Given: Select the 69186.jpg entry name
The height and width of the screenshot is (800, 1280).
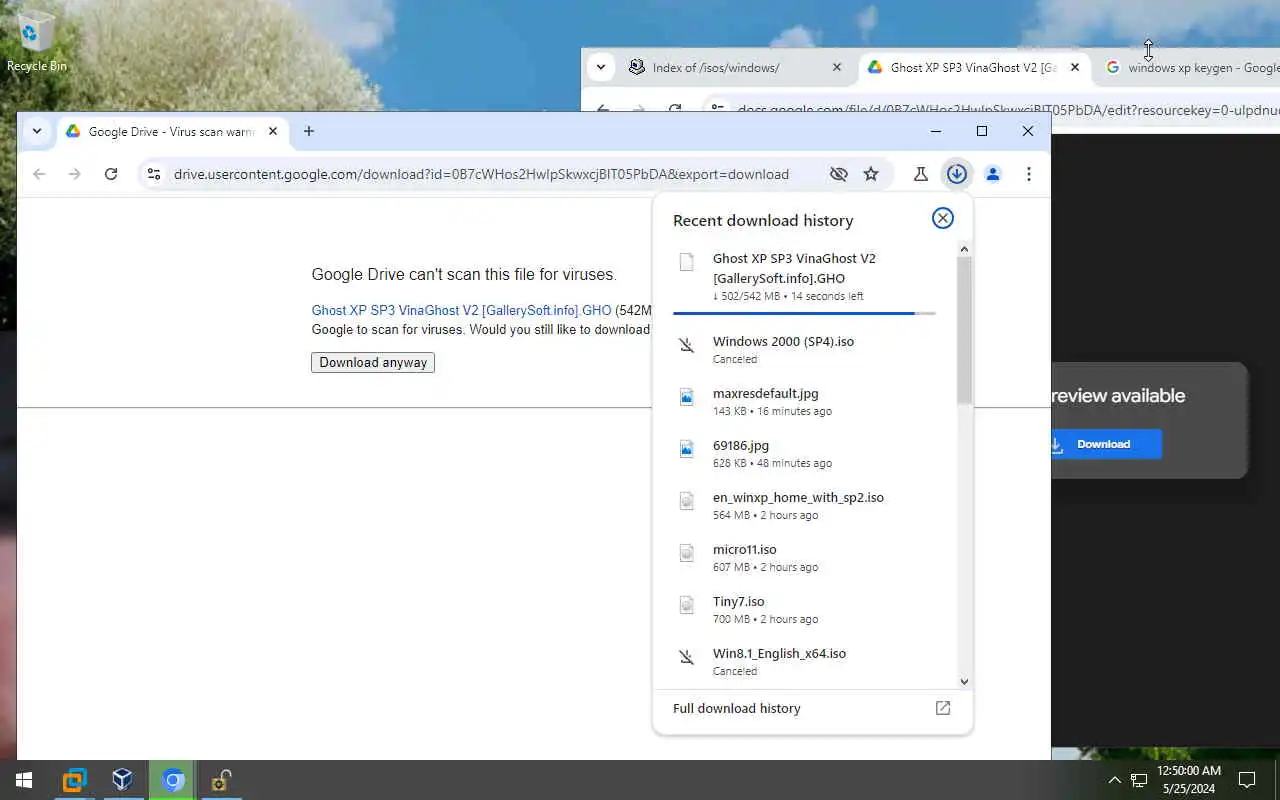Looking at the screenshot, I should 741,445.
